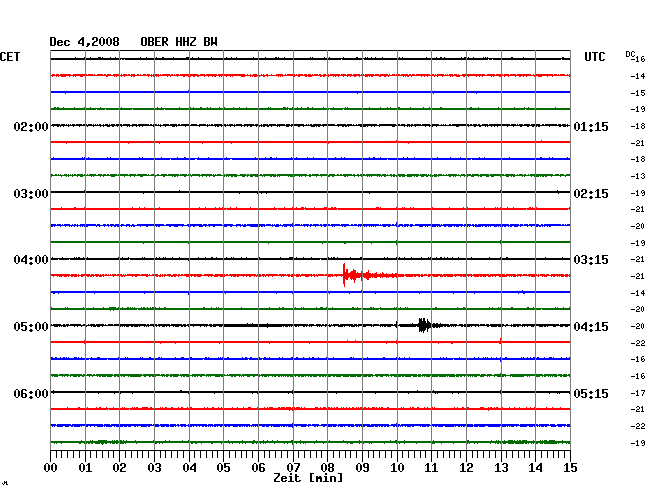Screen dimensions: 650x494
Task: Click the CET time label "06:00"
Action: pos(31,393)
